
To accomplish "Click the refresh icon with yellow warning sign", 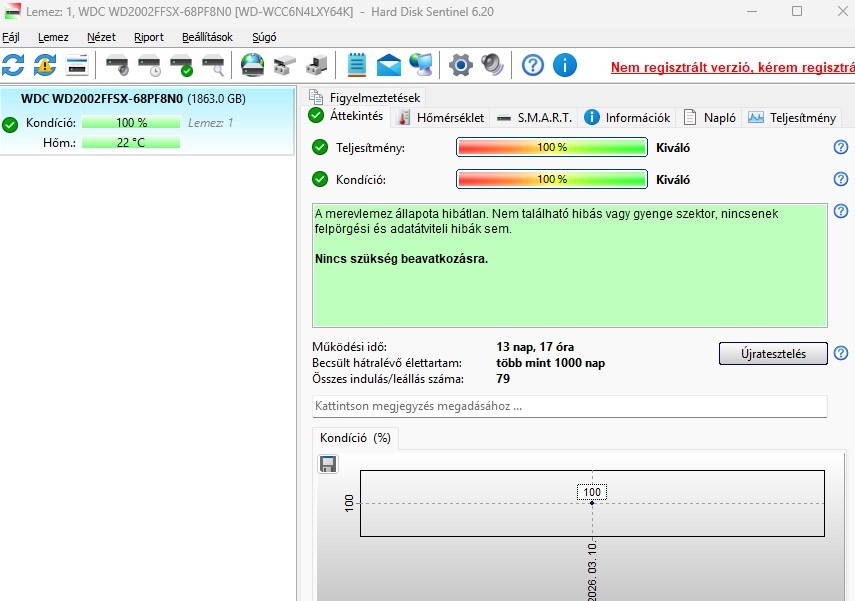I will pyautogui.click(x=45, y=65).
